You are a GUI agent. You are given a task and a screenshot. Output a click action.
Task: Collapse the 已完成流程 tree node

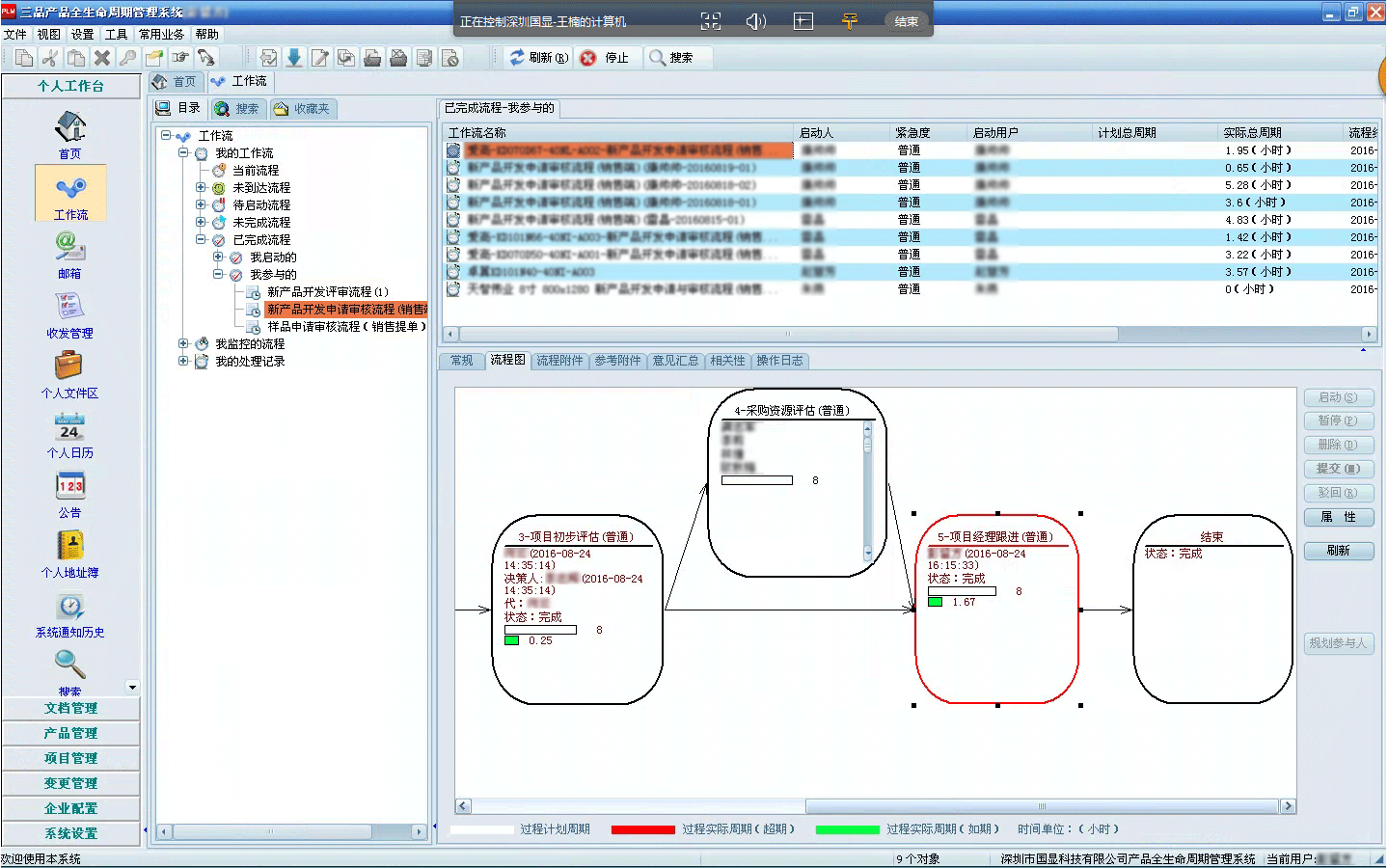pyautogui.click(x=201, y=239)
